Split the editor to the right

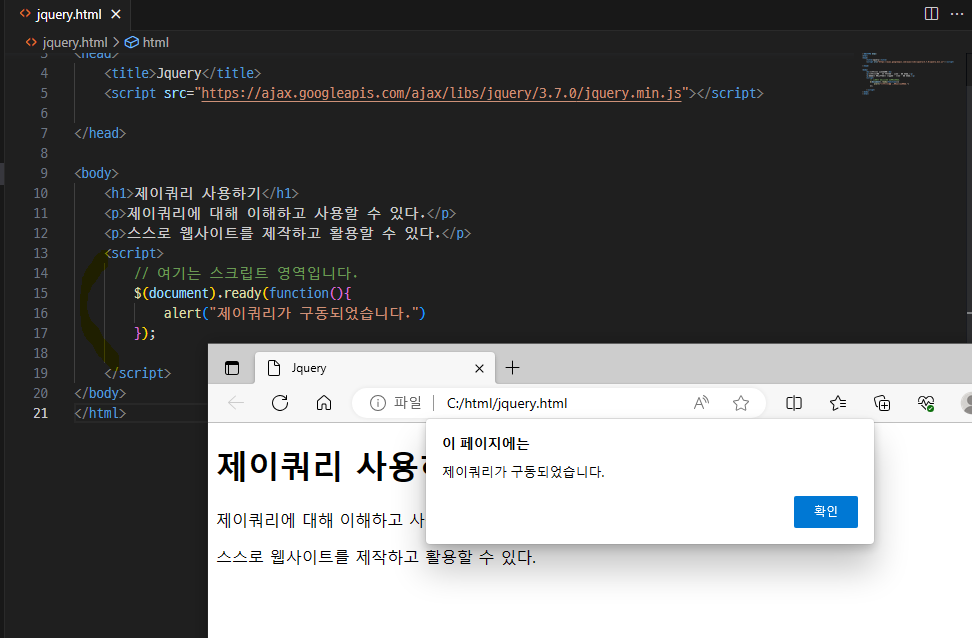point(931,14)
